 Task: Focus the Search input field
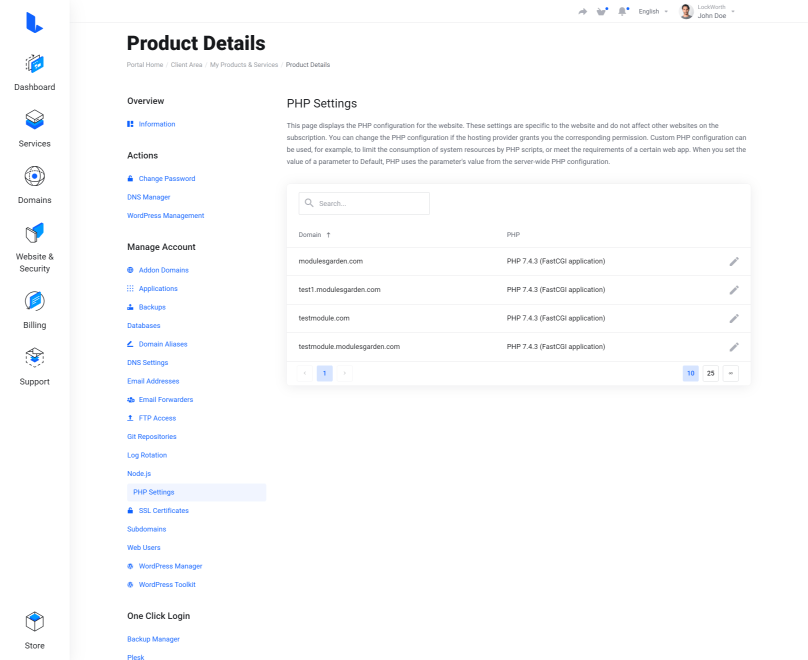pyautogui.click(x=364, y=204)
